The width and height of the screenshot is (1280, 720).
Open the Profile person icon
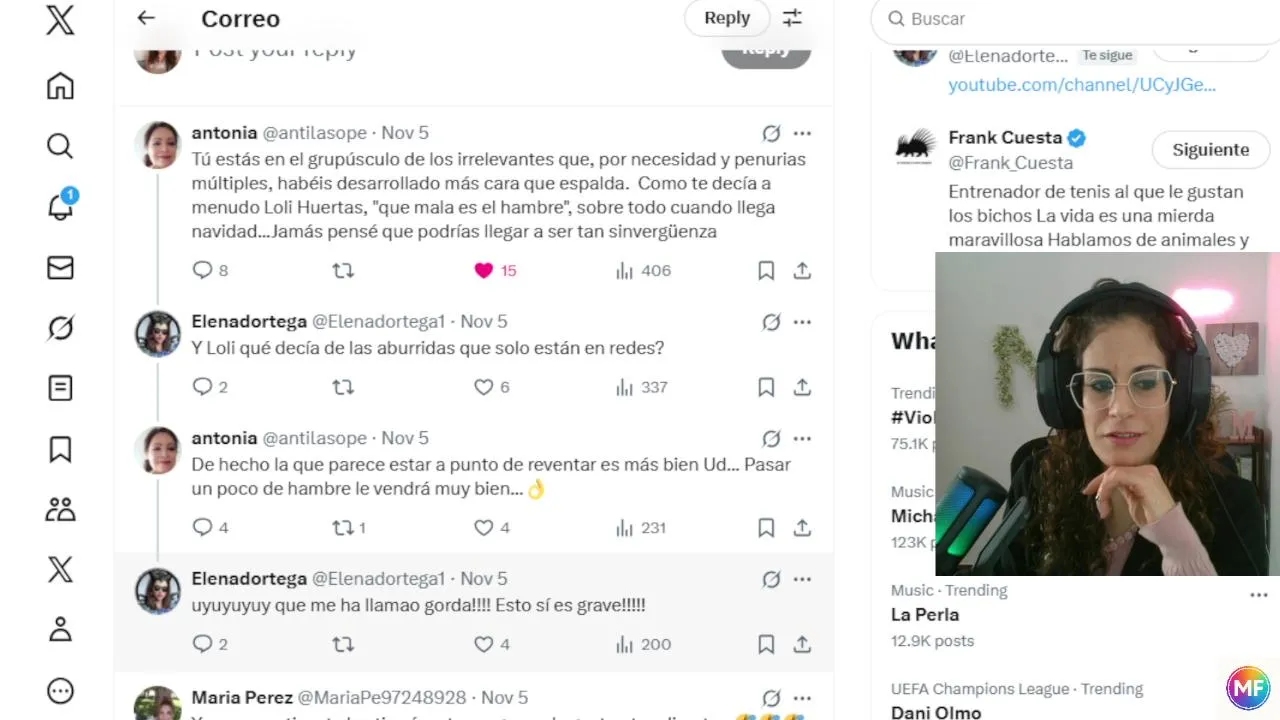pos(60,629)
